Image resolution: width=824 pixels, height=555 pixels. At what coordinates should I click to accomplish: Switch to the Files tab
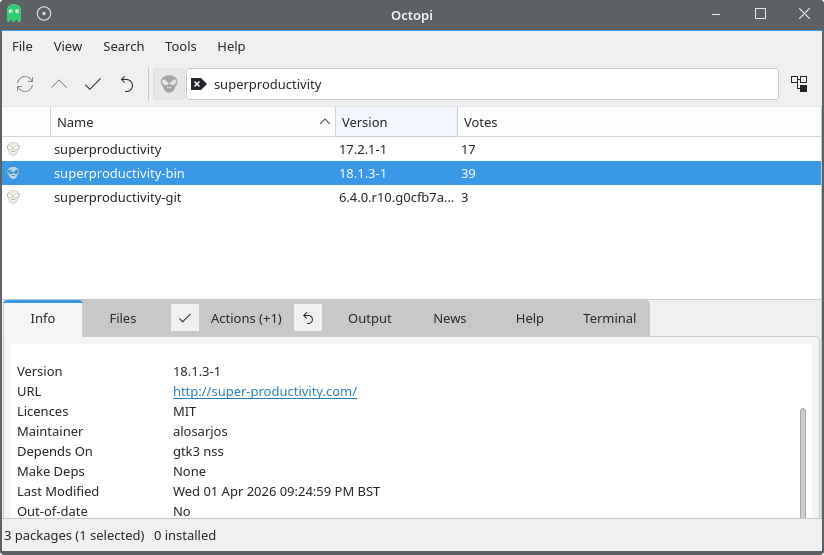pyautogui.click(x=123, y=318)
